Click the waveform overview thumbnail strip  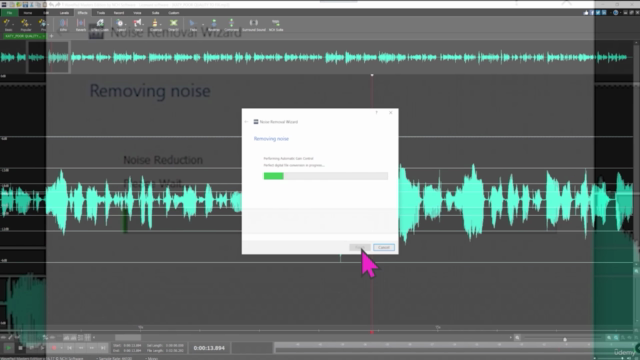tap(318, 58)
